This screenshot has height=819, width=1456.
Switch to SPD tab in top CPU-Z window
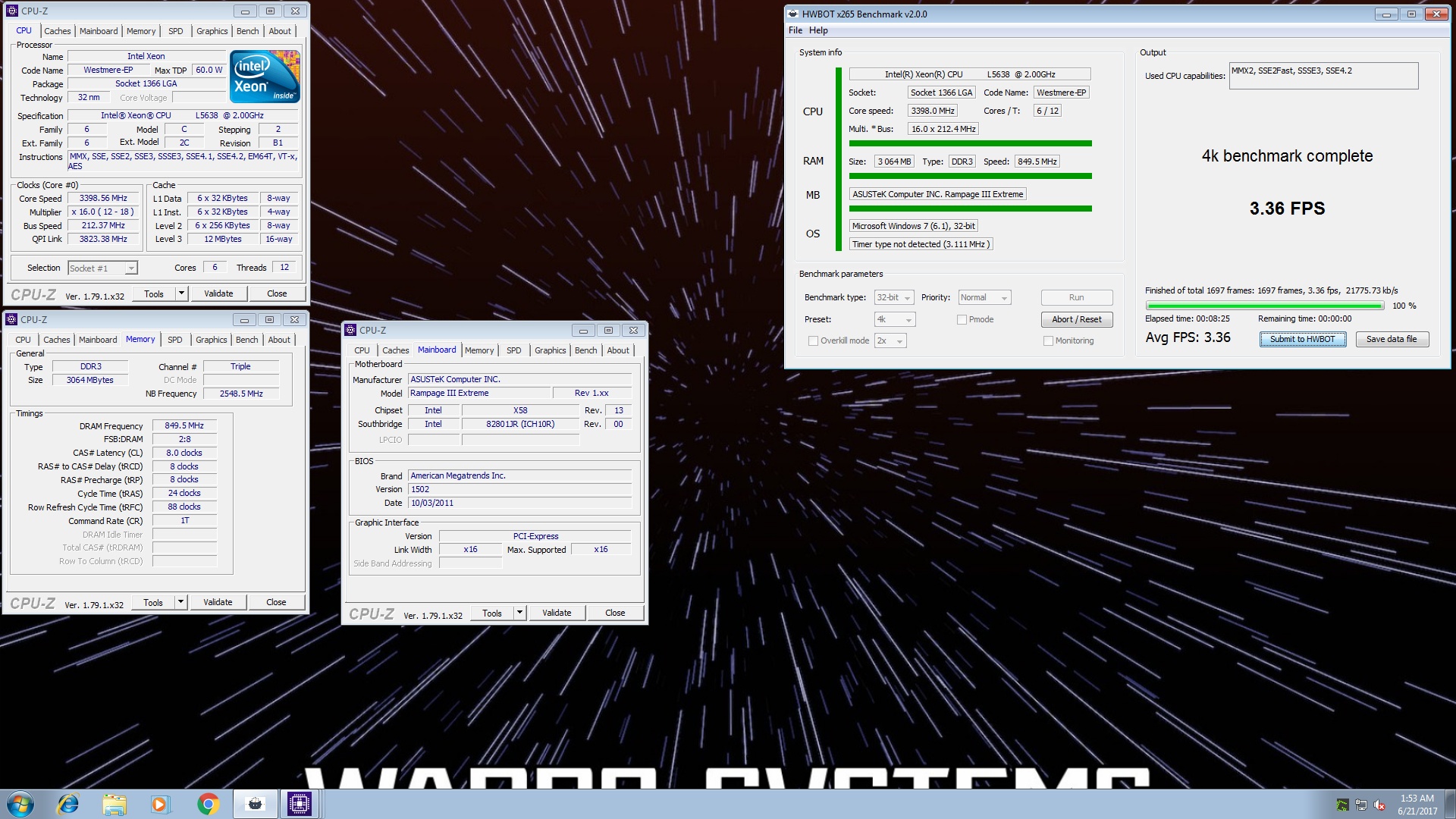pyautogui.click(x=175, y=31)
